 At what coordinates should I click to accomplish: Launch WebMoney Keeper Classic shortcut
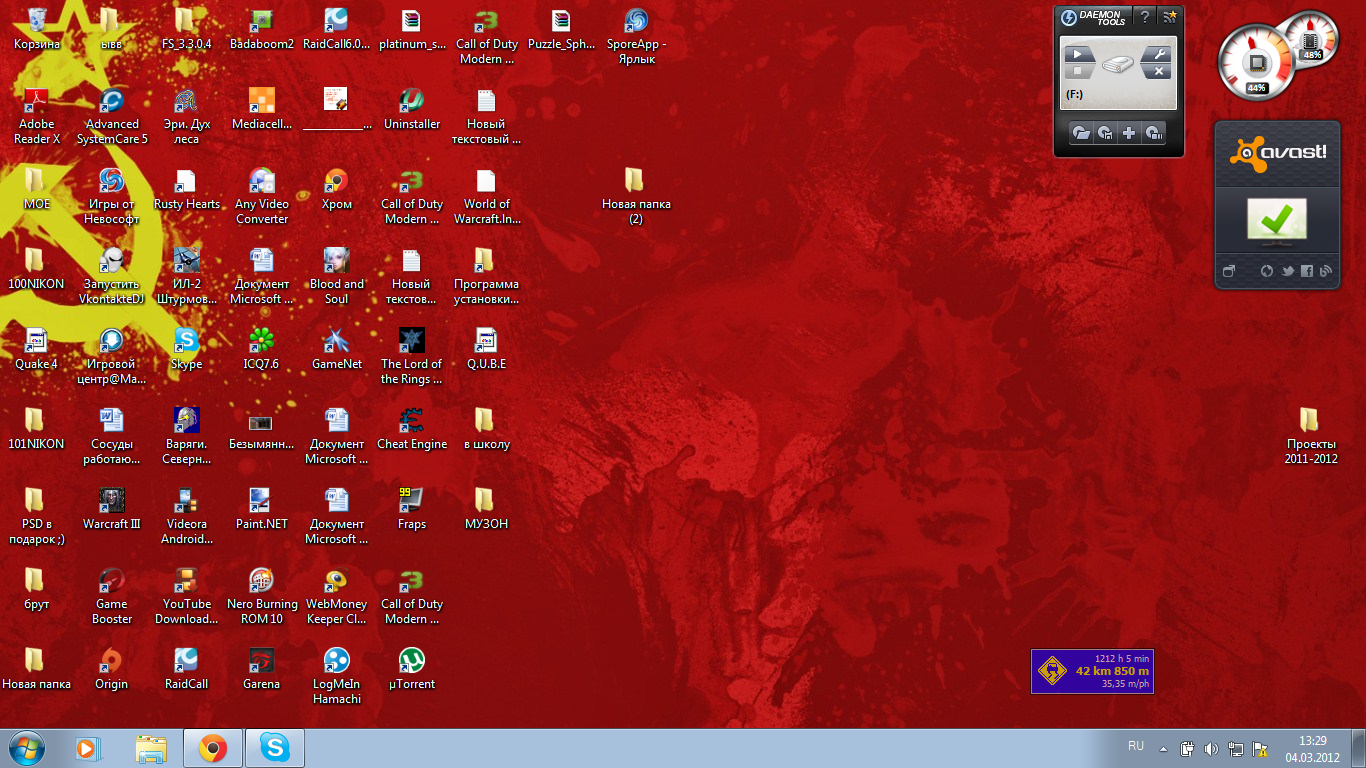coord(337,595)
